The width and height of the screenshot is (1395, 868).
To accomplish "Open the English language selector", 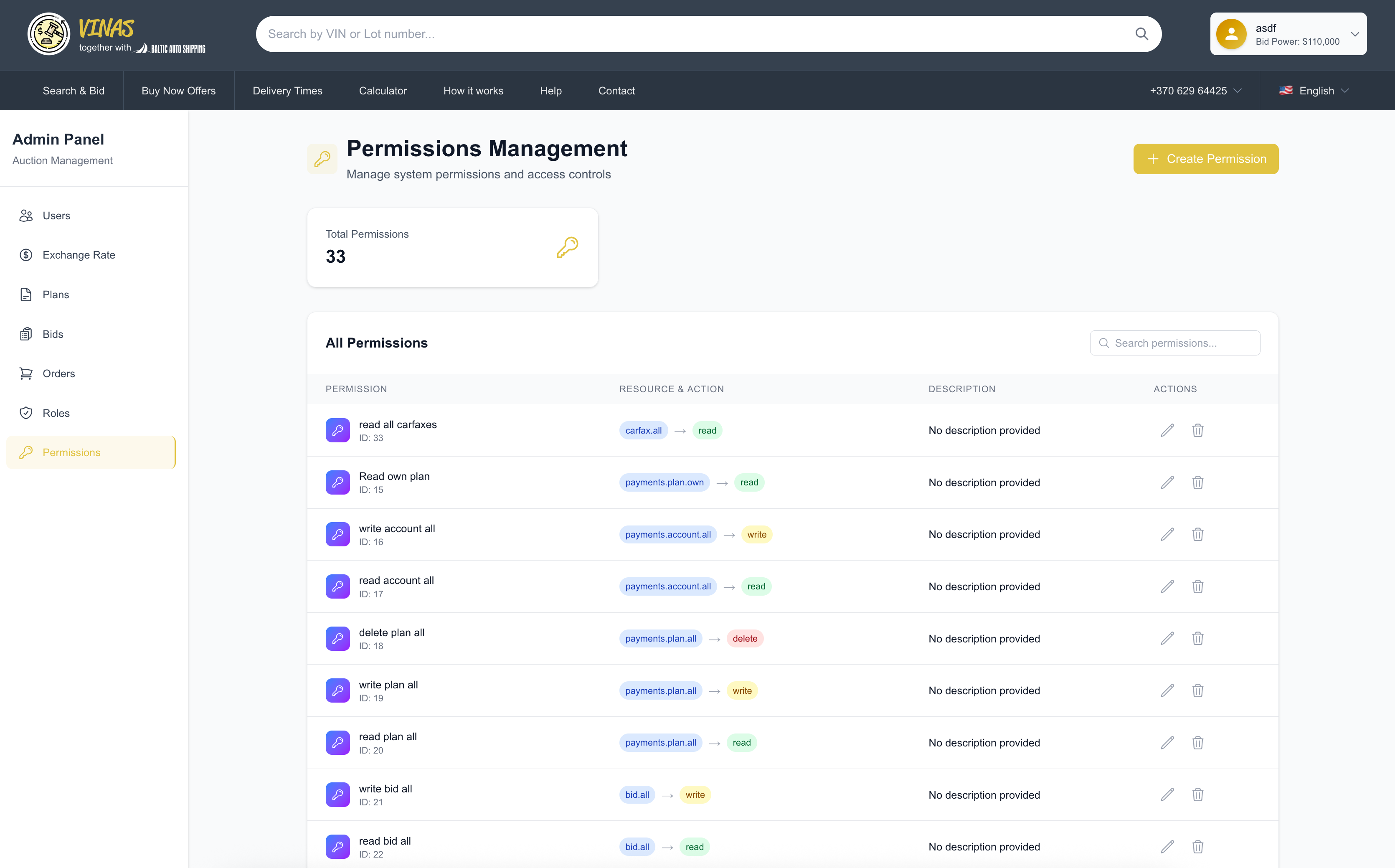I will [1314, 91].
